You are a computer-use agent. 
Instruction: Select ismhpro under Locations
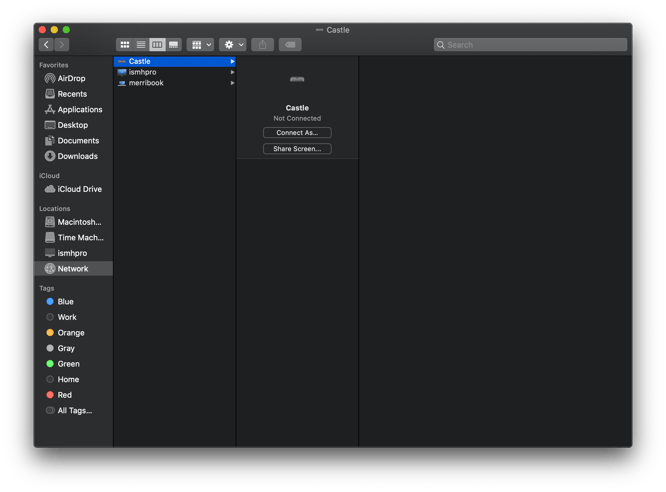click(73, 253)
